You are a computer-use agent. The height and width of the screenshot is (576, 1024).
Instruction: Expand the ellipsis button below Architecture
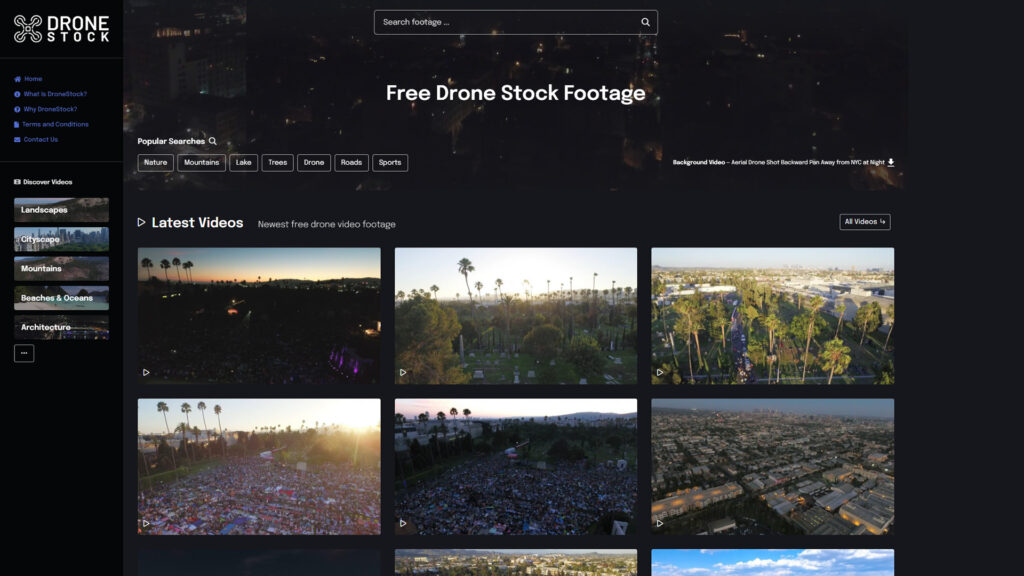[23, 353]
